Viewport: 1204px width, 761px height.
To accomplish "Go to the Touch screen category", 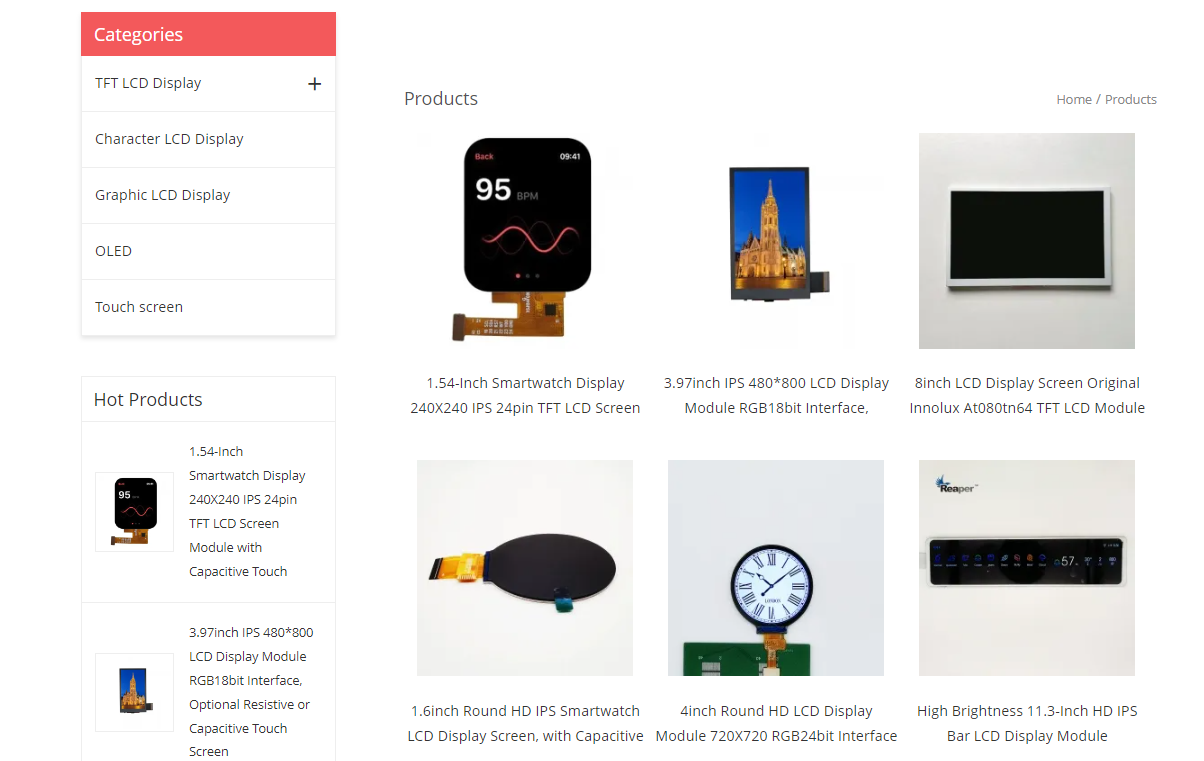I will 139,307.
